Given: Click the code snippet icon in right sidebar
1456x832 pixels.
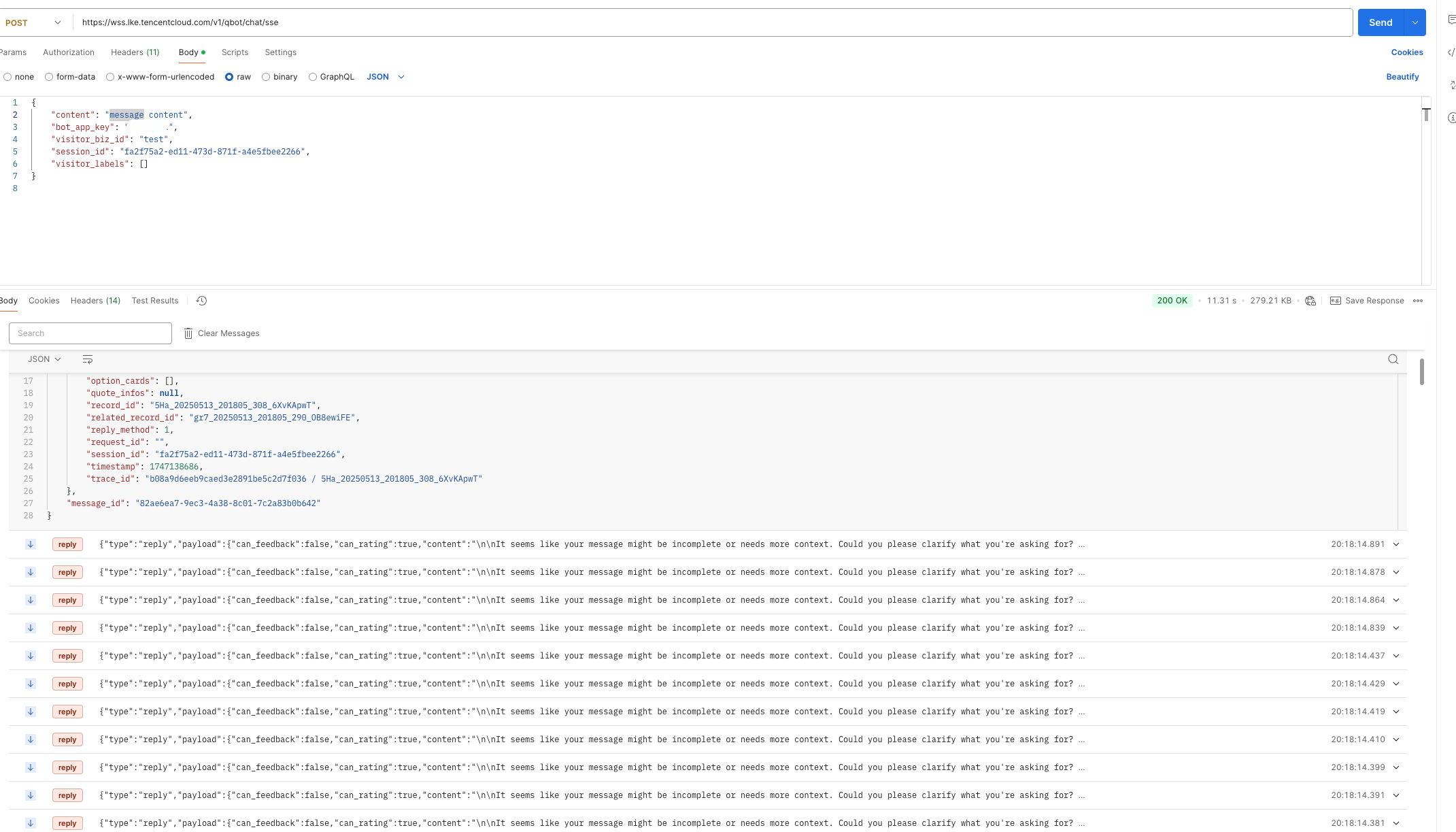Looking at the screenshot, I should pyautogui.click(x=1451, y=52).
